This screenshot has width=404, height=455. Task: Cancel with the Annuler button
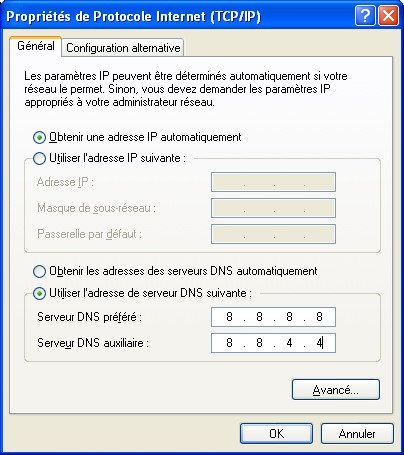click(x=357, y=434)
